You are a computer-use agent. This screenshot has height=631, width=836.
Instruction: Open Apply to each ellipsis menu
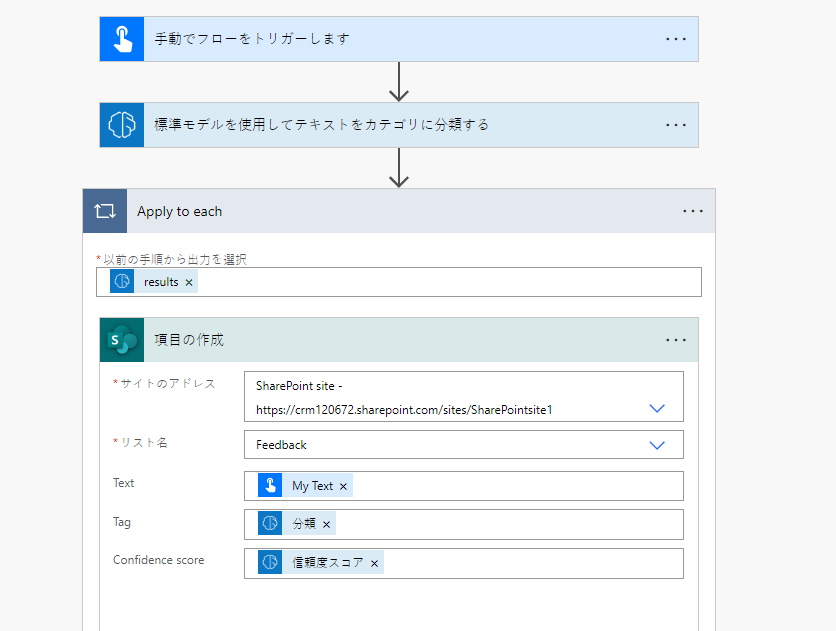coord(693,211)
